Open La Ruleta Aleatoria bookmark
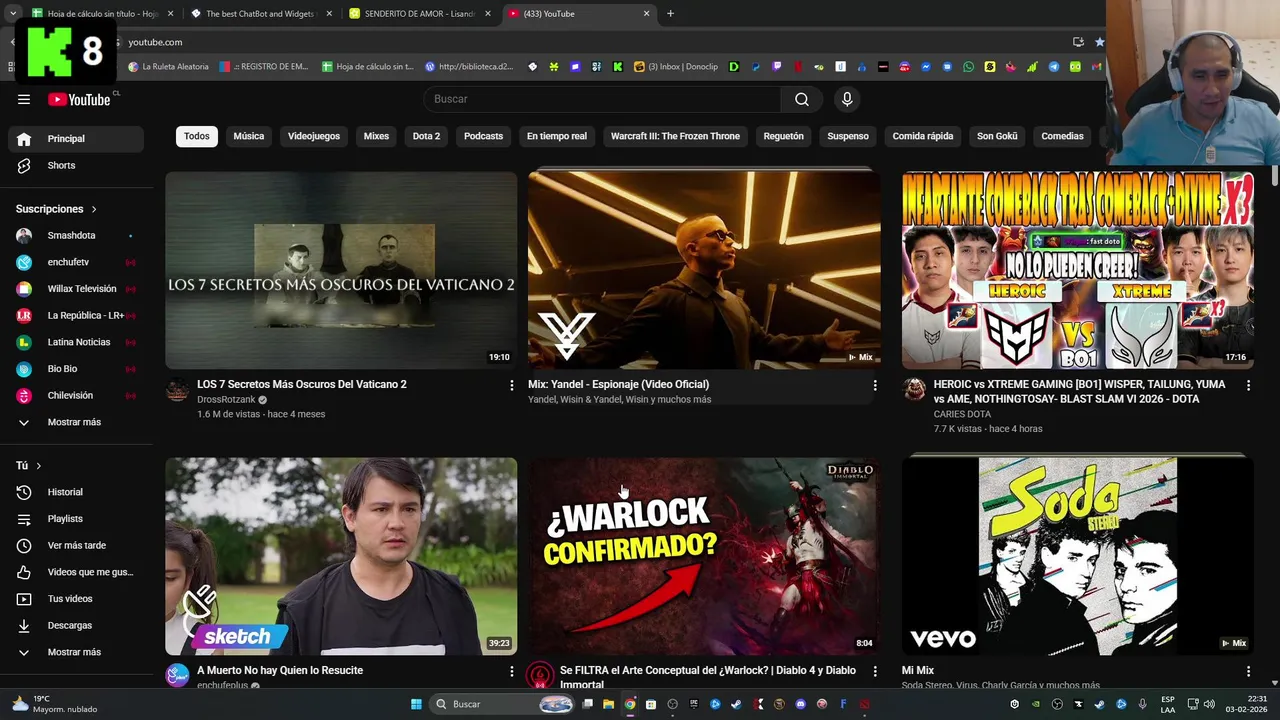 point(168,67)
